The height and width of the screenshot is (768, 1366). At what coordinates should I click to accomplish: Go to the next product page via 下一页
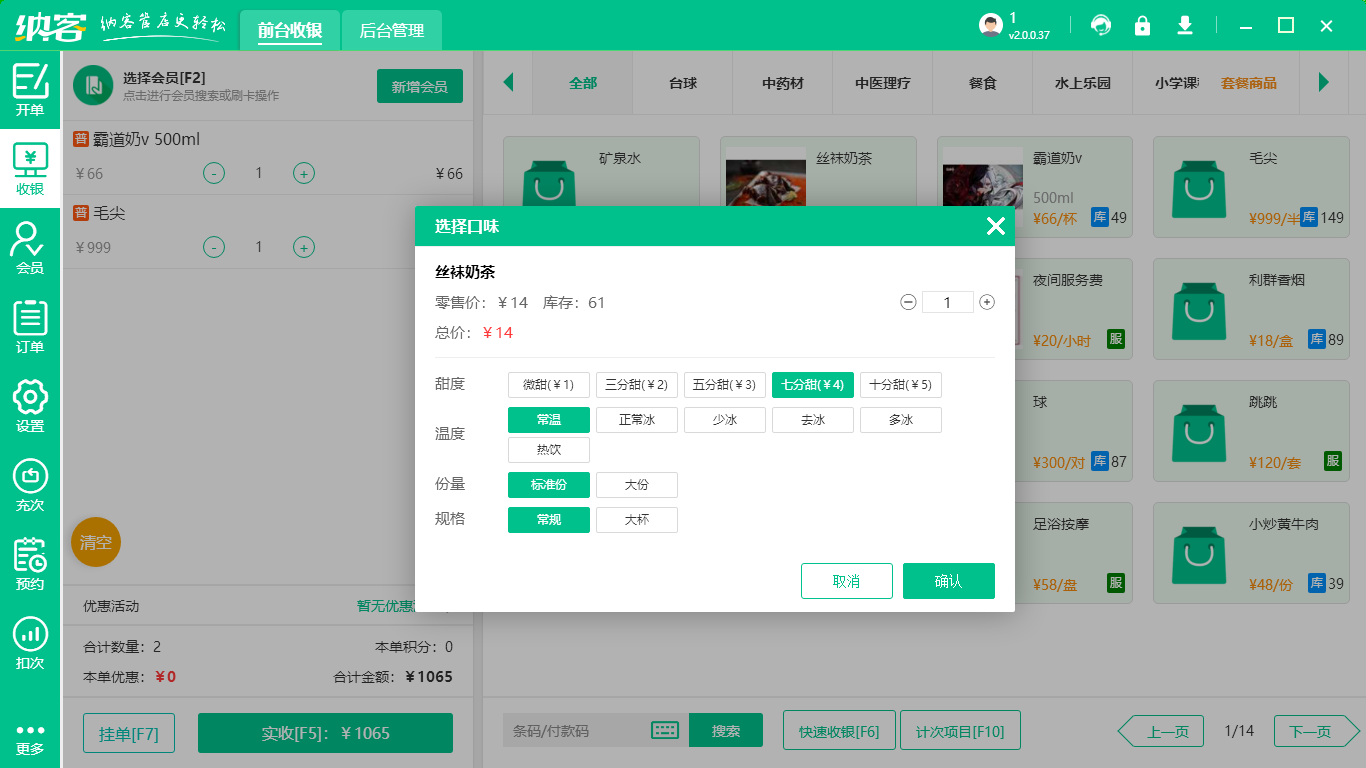tap(1313, 730)
